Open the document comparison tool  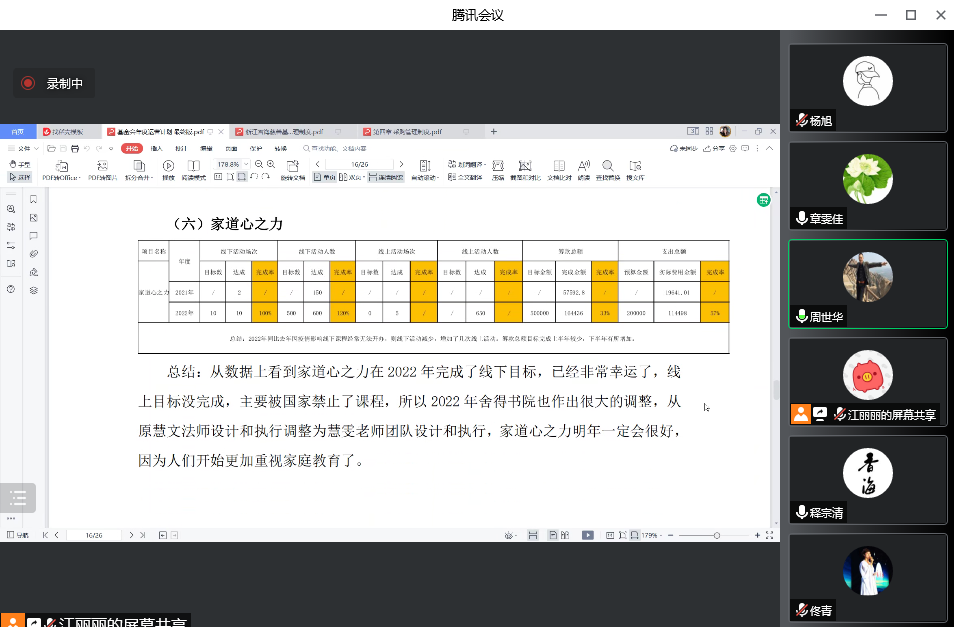point(559,170)
